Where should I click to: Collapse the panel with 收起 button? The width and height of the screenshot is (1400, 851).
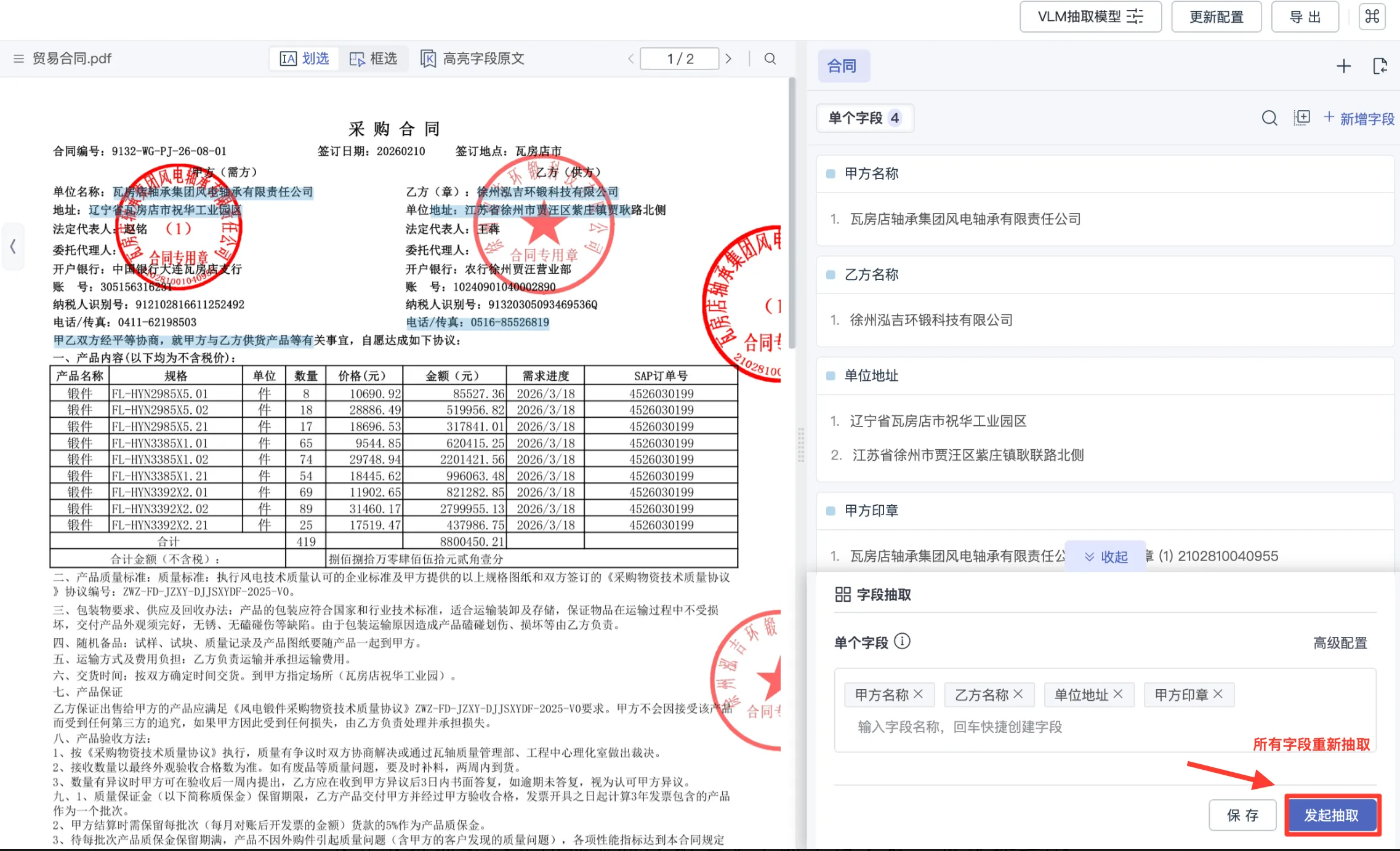pos(1106,557)
